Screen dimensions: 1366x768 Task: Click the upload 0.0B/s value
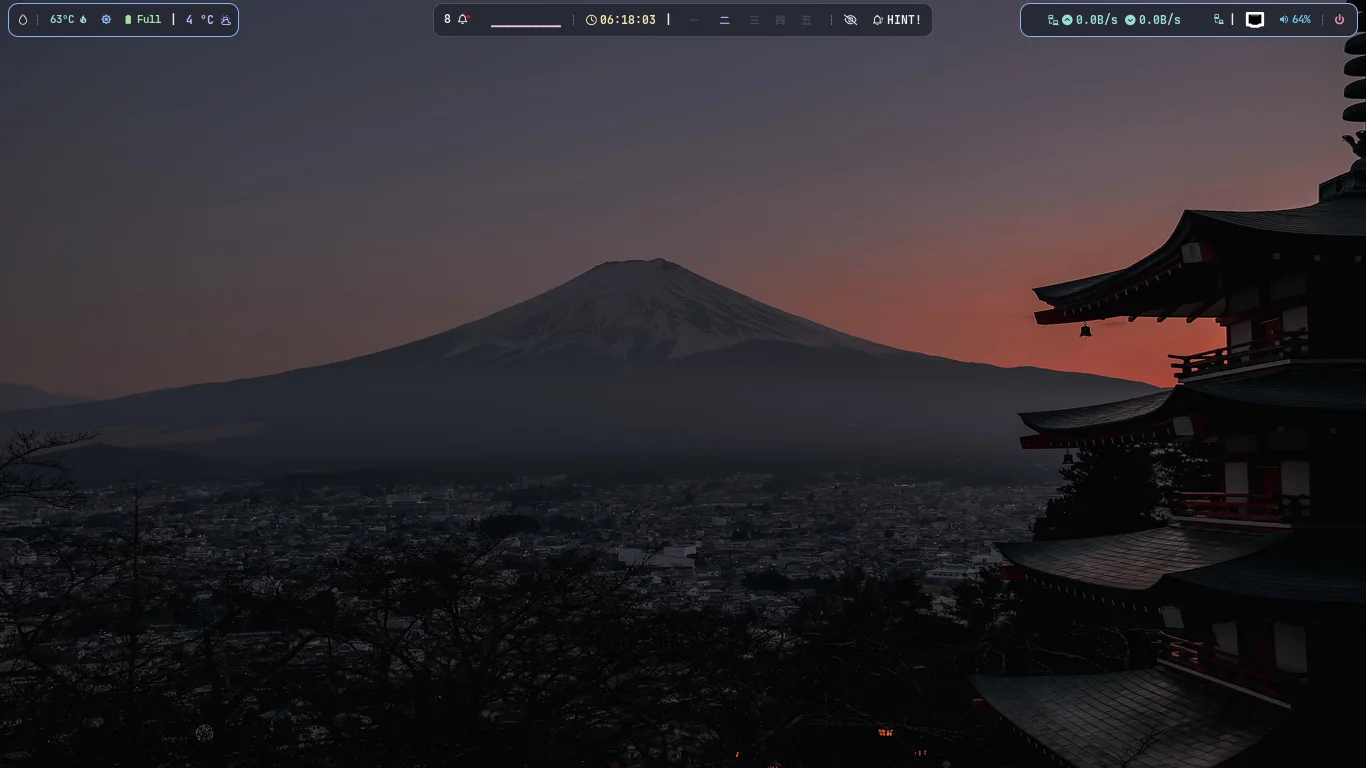click(x=1097, y=20)
